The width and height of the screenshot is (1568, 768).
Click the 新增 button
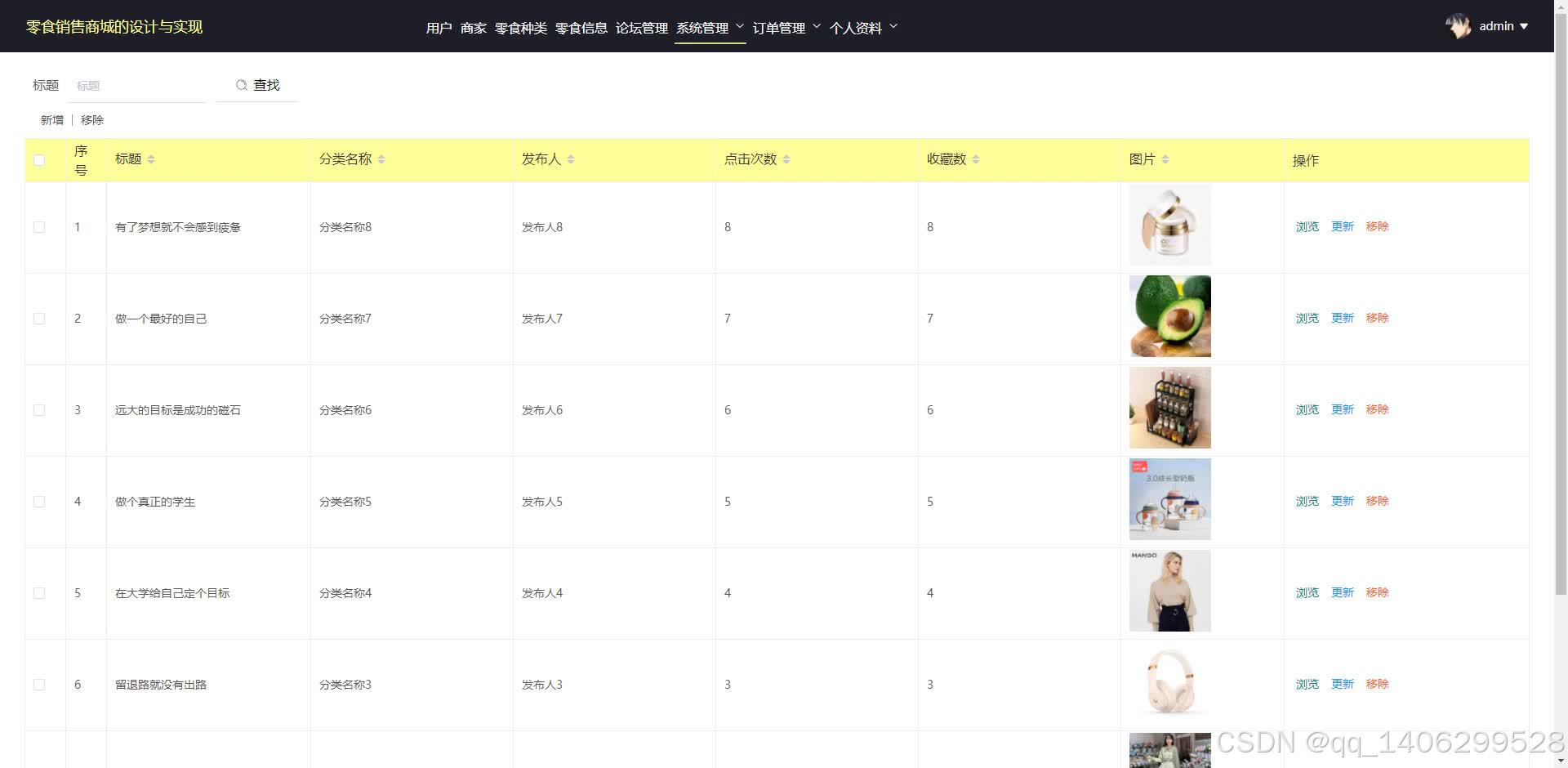[52, 120]
